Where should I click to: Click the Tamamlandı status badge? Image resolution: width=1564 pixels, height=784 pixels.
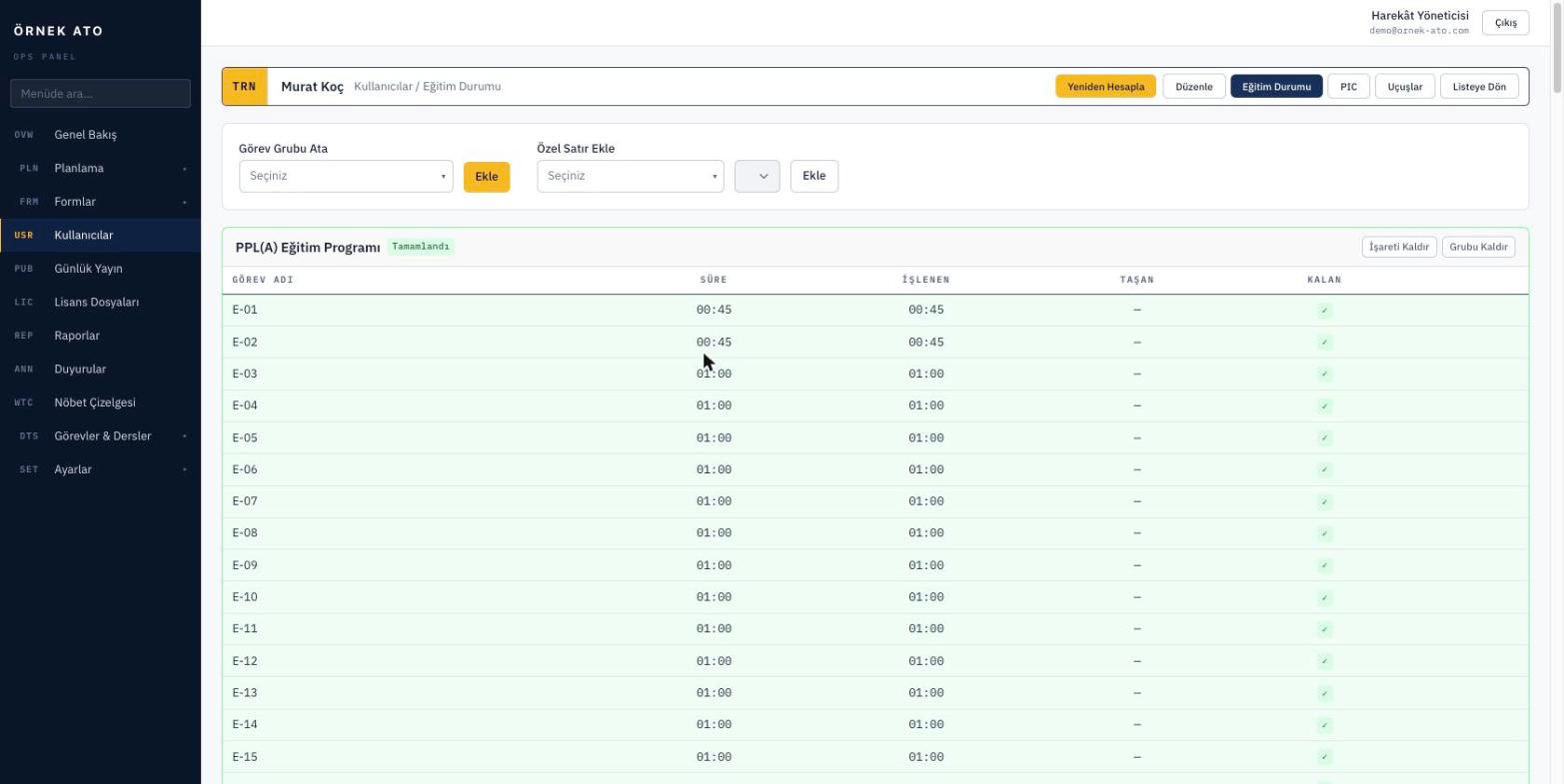tap(421, 247)
